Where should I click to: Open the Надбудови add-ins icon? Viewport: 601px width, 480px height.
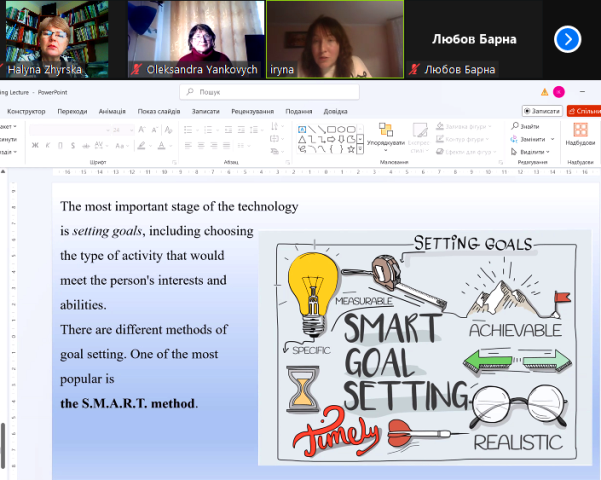[x=579, y=132]
